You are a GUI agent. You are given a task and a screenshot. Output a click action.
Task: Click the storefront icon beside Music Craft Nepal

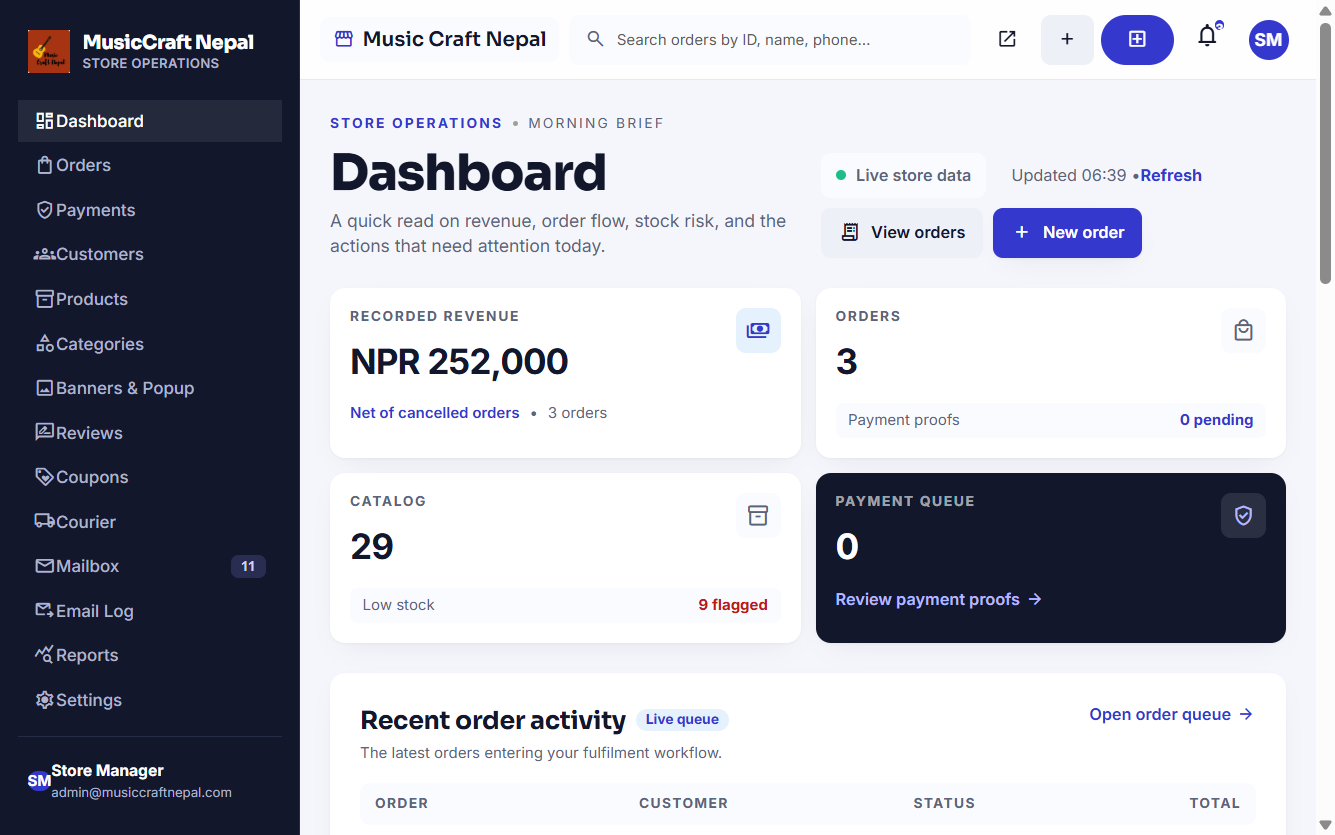(344, 40)
